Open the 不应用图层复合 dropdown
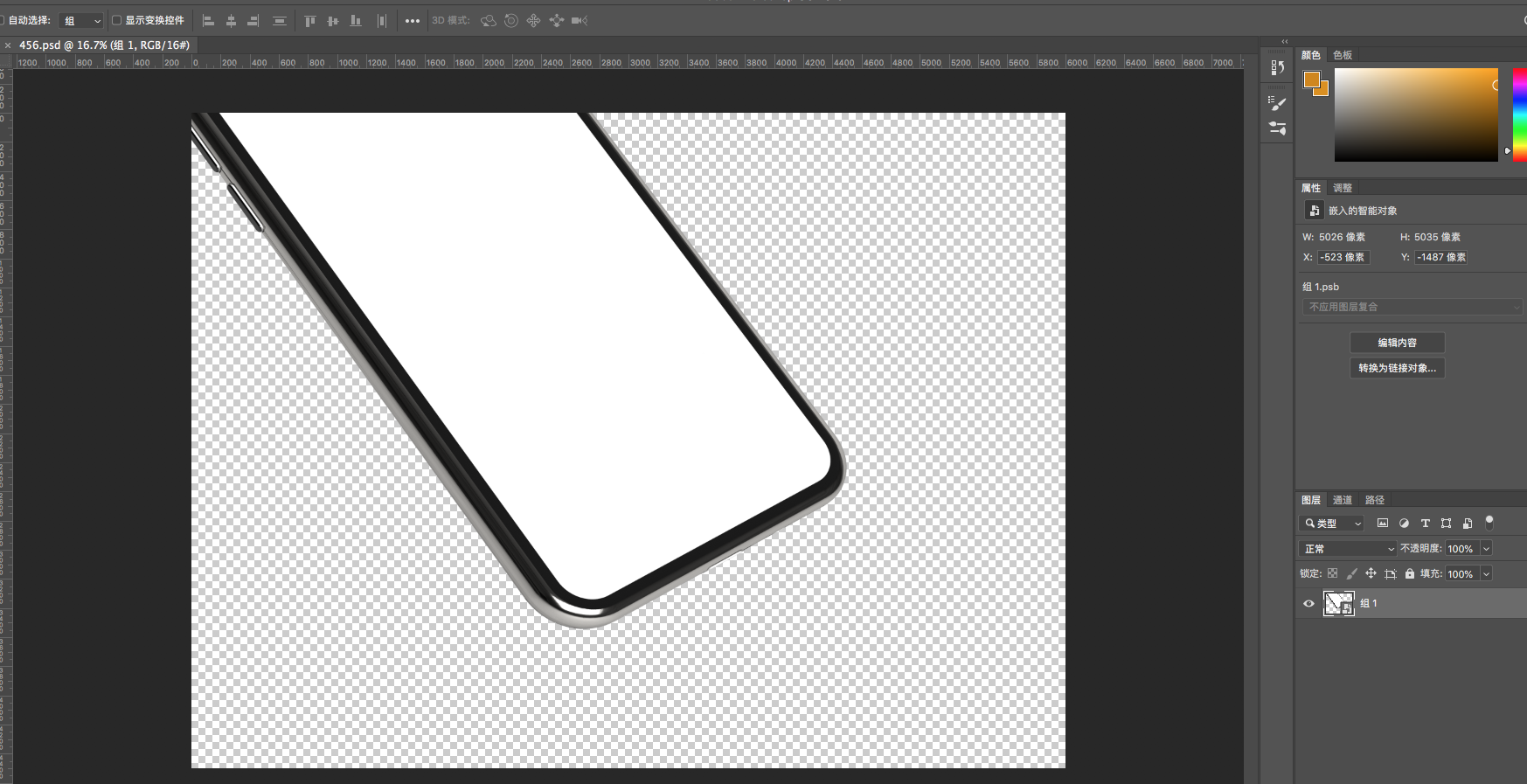 (x=1412, y=307)
